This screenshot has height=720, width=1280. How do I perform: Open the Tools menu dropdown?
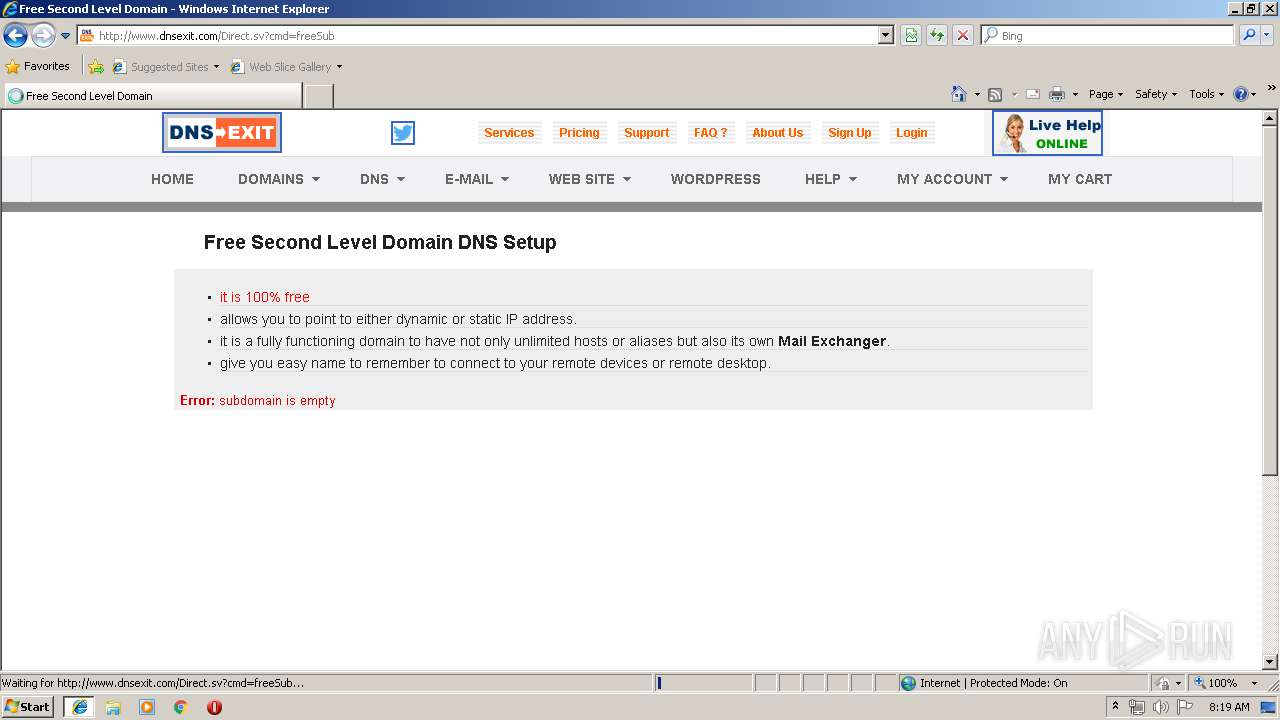tap(1206, 94)
